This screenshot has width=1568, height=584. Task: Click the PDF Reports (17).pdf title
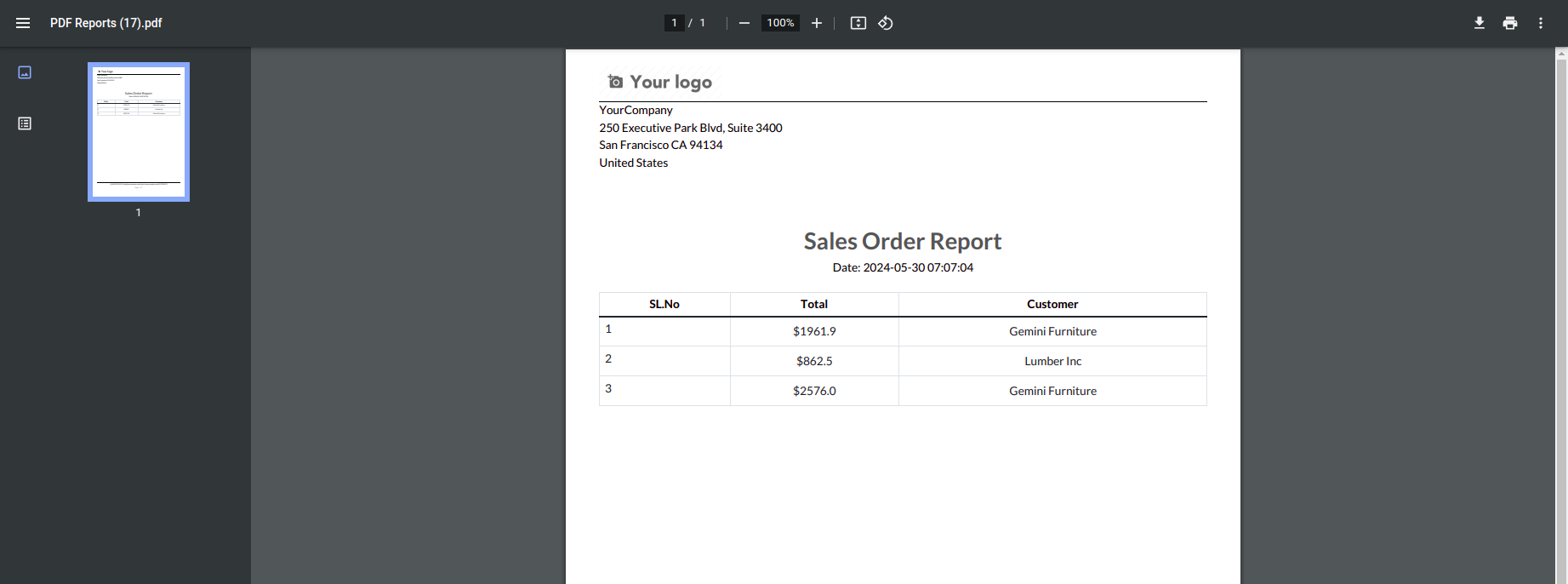coord(105,23)
